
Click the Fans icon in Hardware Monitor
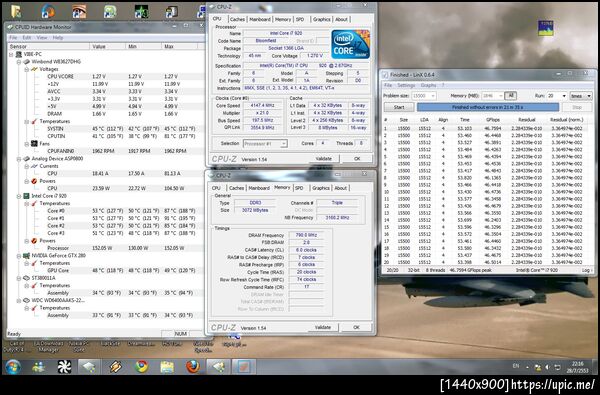34,144
